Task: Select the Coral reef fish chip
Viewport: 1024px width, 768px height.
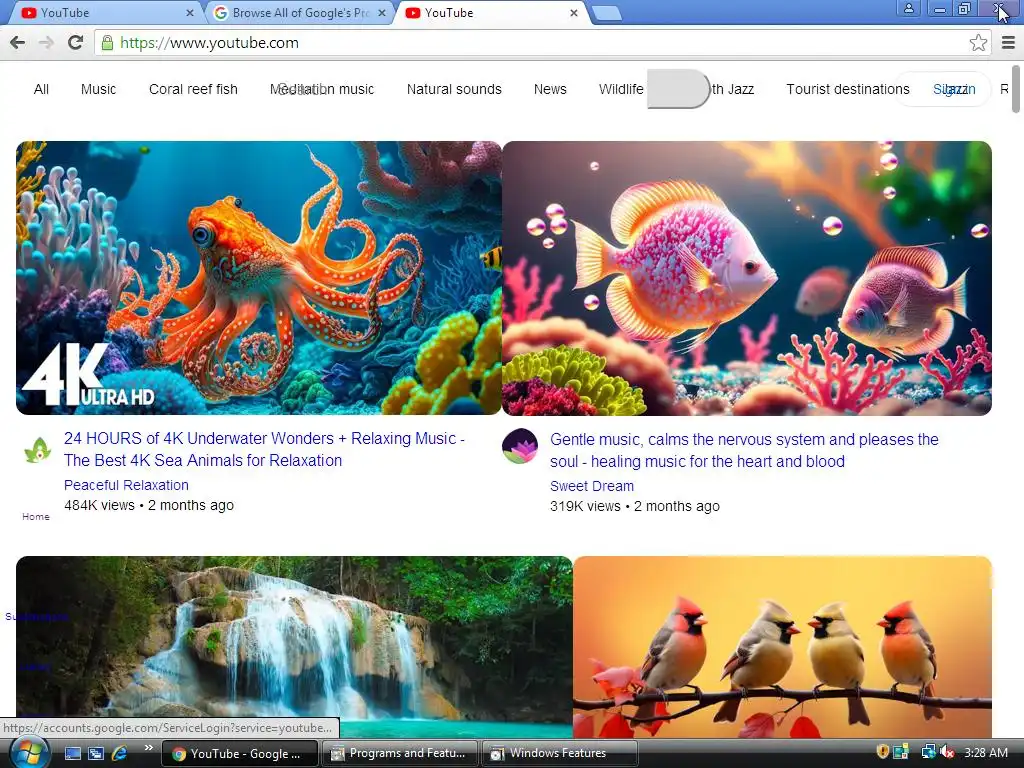Action: click(x=193, y=89)
